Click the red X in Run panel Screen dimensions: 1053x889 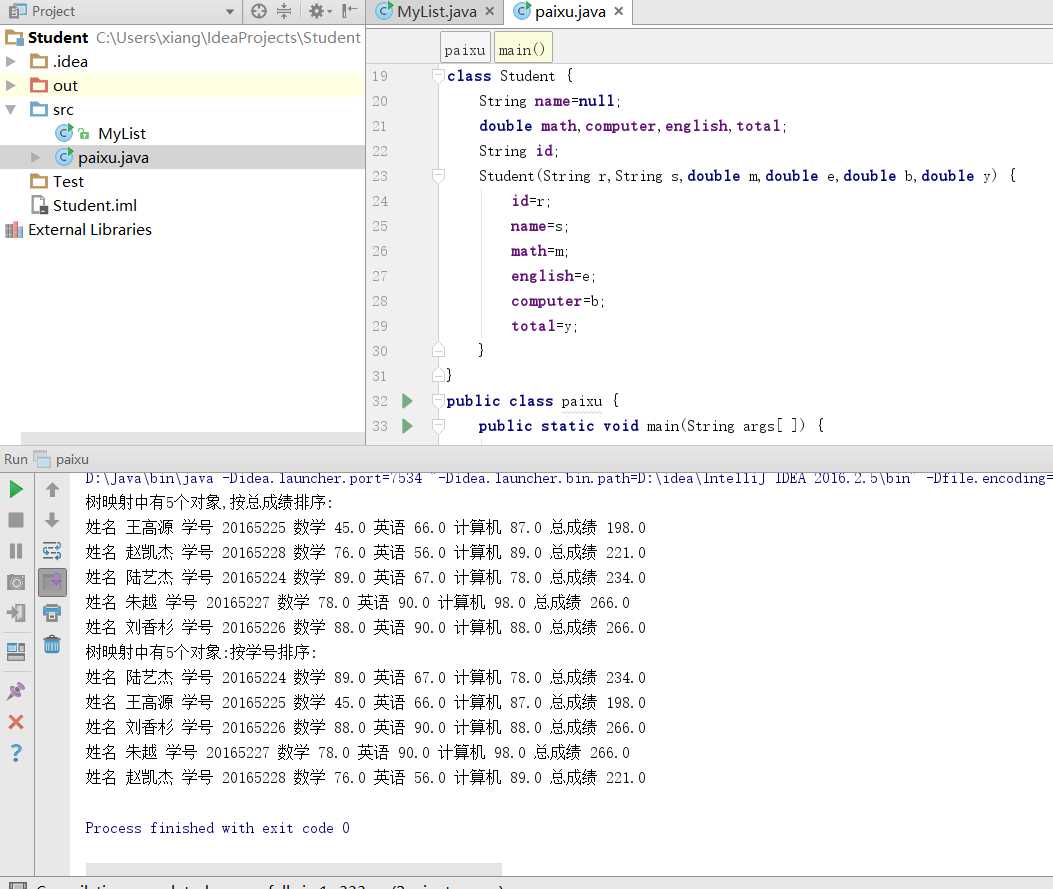coord(16,722)
